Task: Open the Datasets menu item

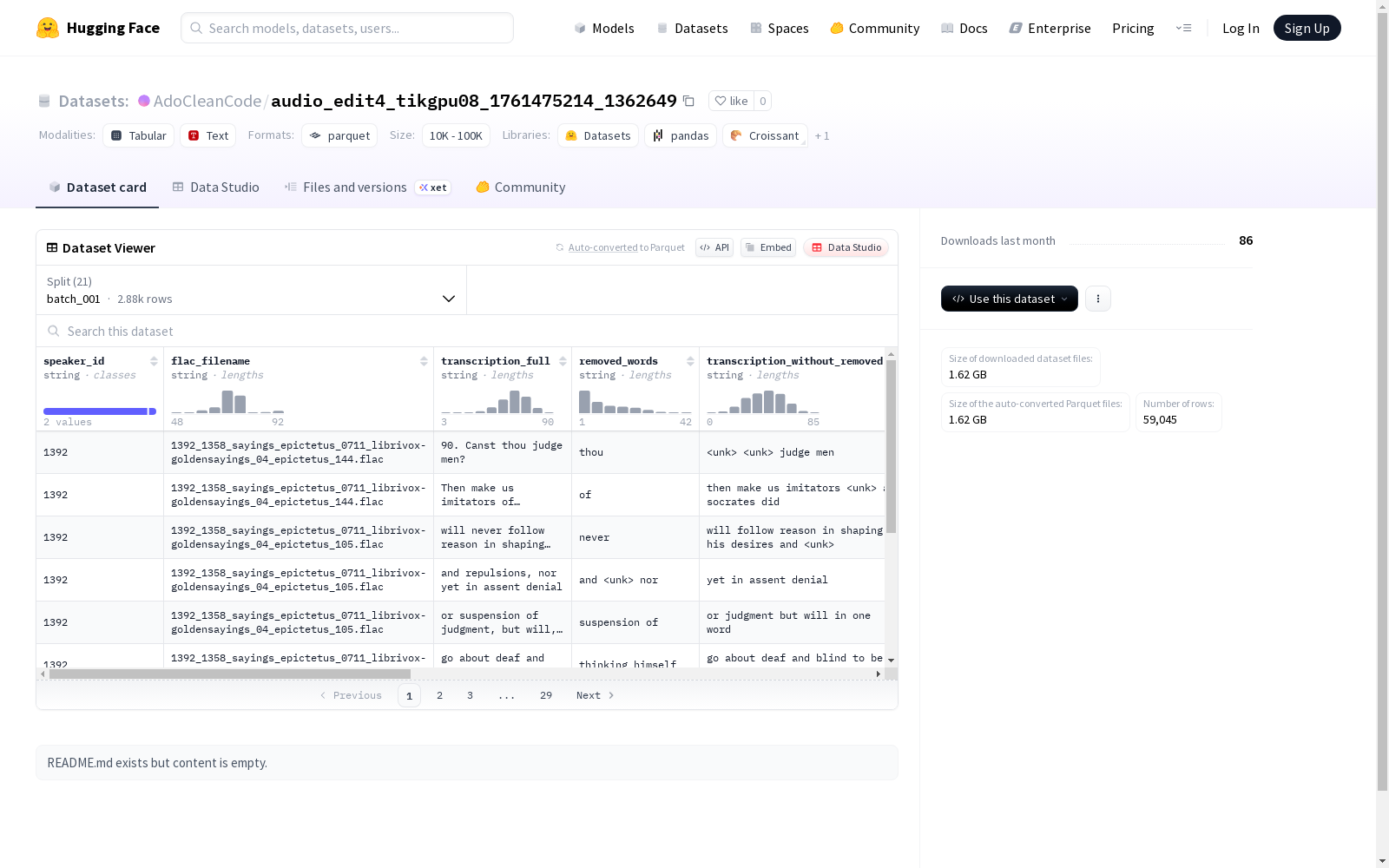Action: [x=692, y=28]
